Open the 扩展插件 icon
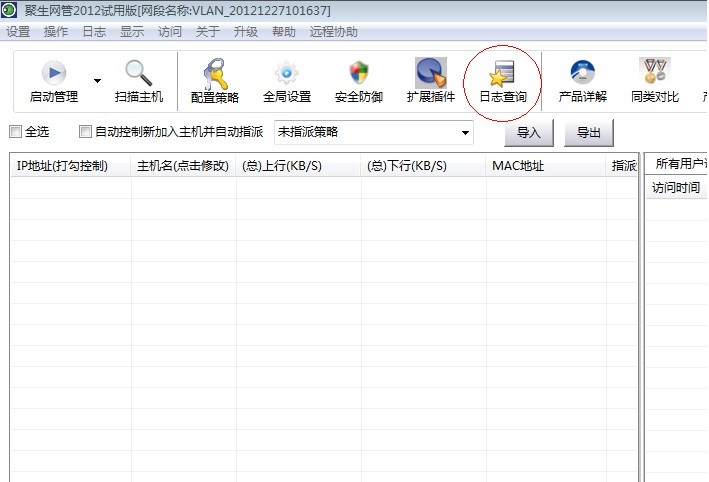This screenshot has width=709, height=482. (x=431, y=73)
